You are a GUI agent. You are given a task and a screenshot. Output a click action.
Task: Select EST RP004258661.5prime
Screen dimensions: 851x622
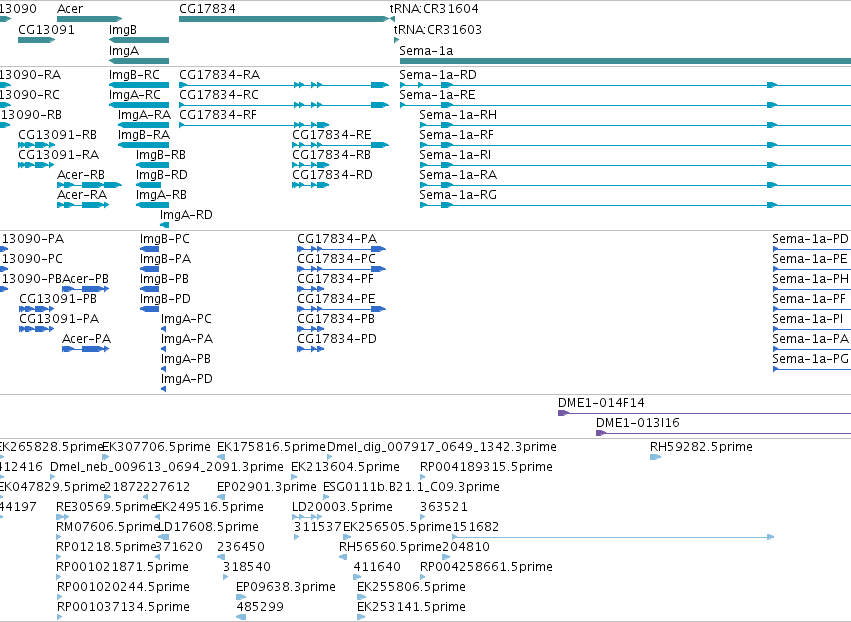[423, 577]
